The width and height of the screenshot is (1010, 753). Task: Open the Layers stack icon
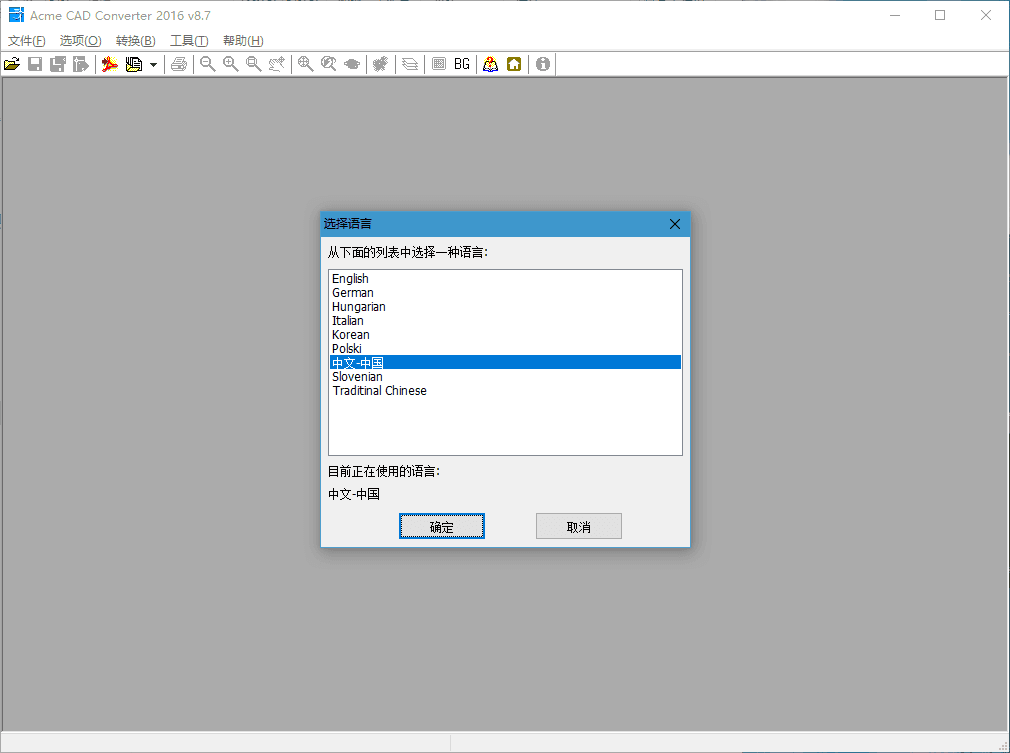(x=410, y=64)
